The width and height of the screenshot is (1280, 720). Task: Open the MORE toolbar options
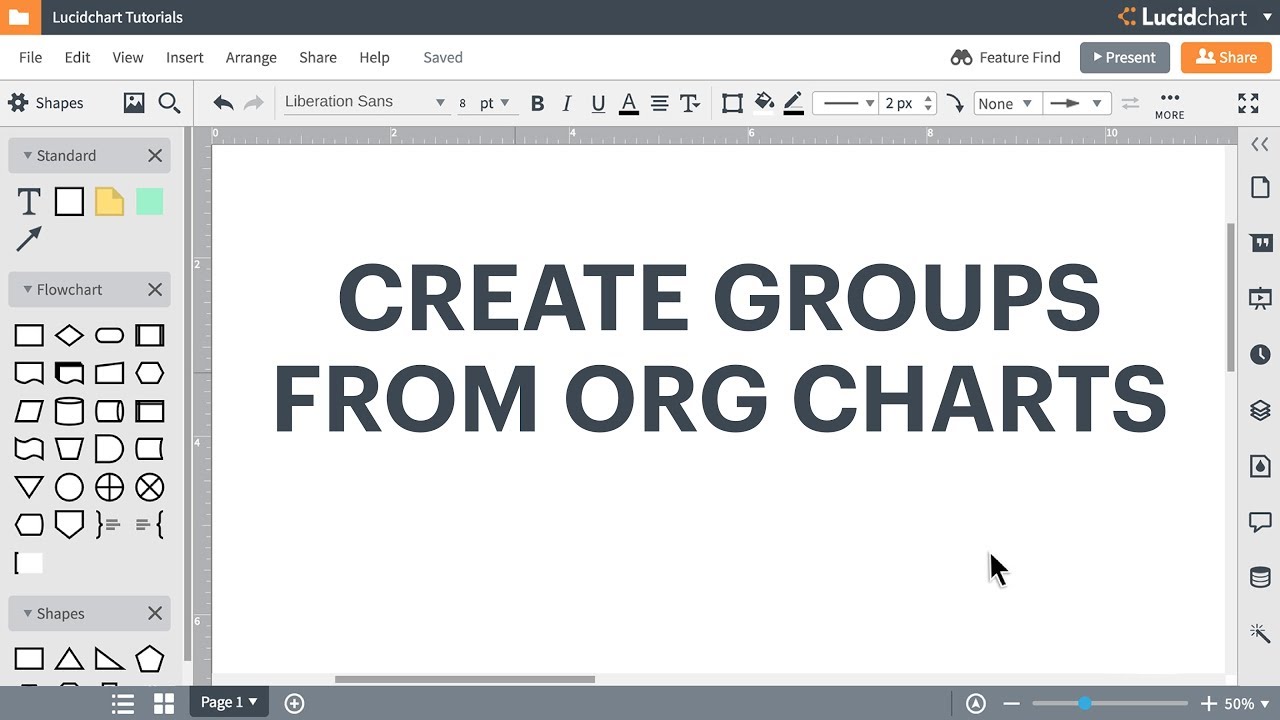pyautogui.click(x=1169, y=104)
